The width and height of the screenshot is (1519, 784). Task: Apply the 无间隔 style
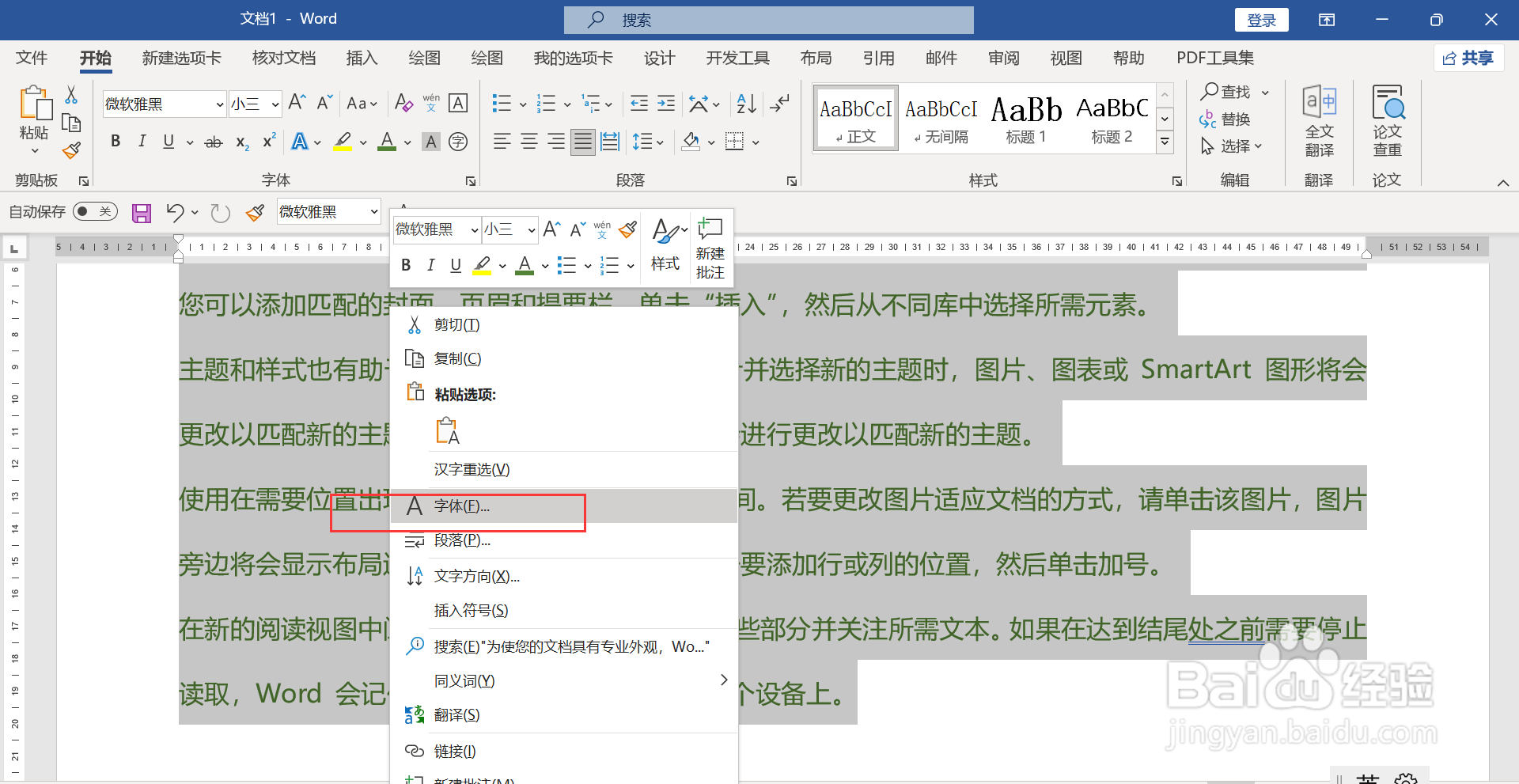click(941, 119)
